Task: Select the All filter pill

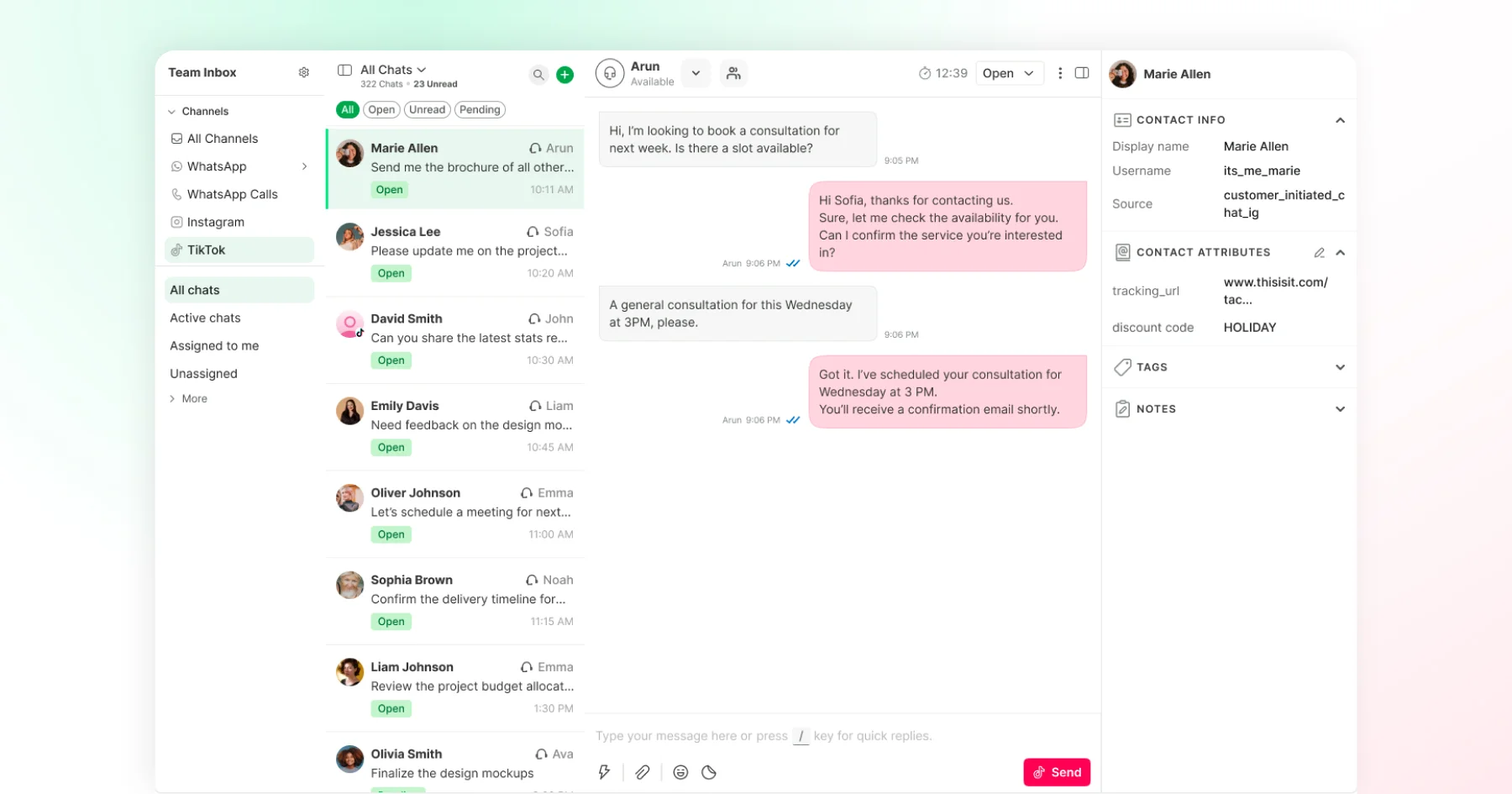Action: click(348, 110)
